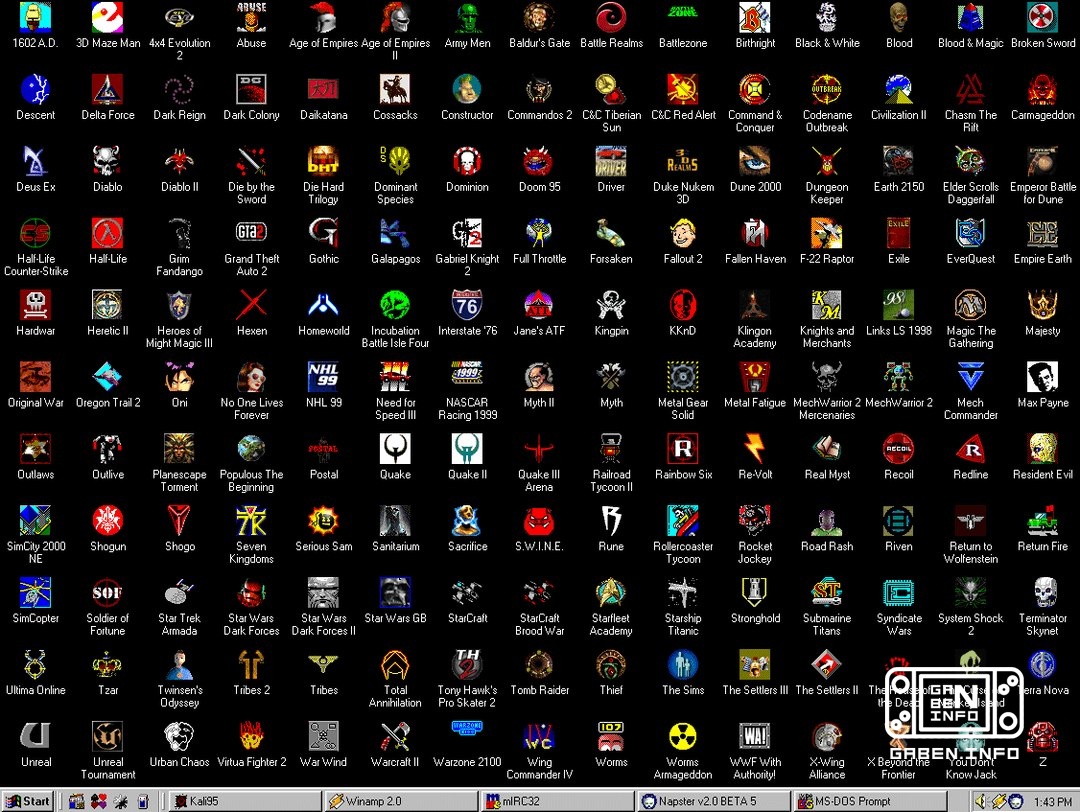This screenshot has width=1080, height=812.
Task: Select the Tomb Raider icon
Action: (x=539, y=665)
